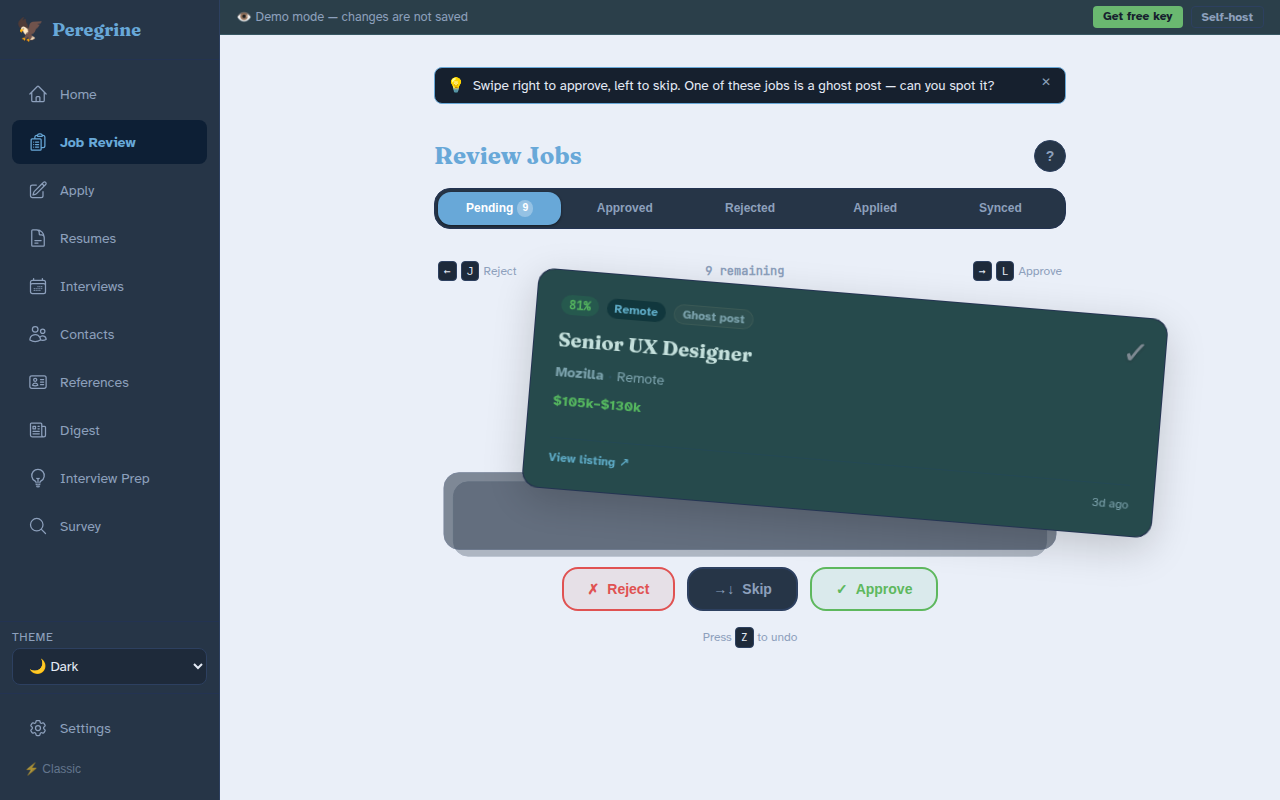Open the Survey magnifier icon
1280x800 pixels.
pyautogui.click(x=38, y=526)
